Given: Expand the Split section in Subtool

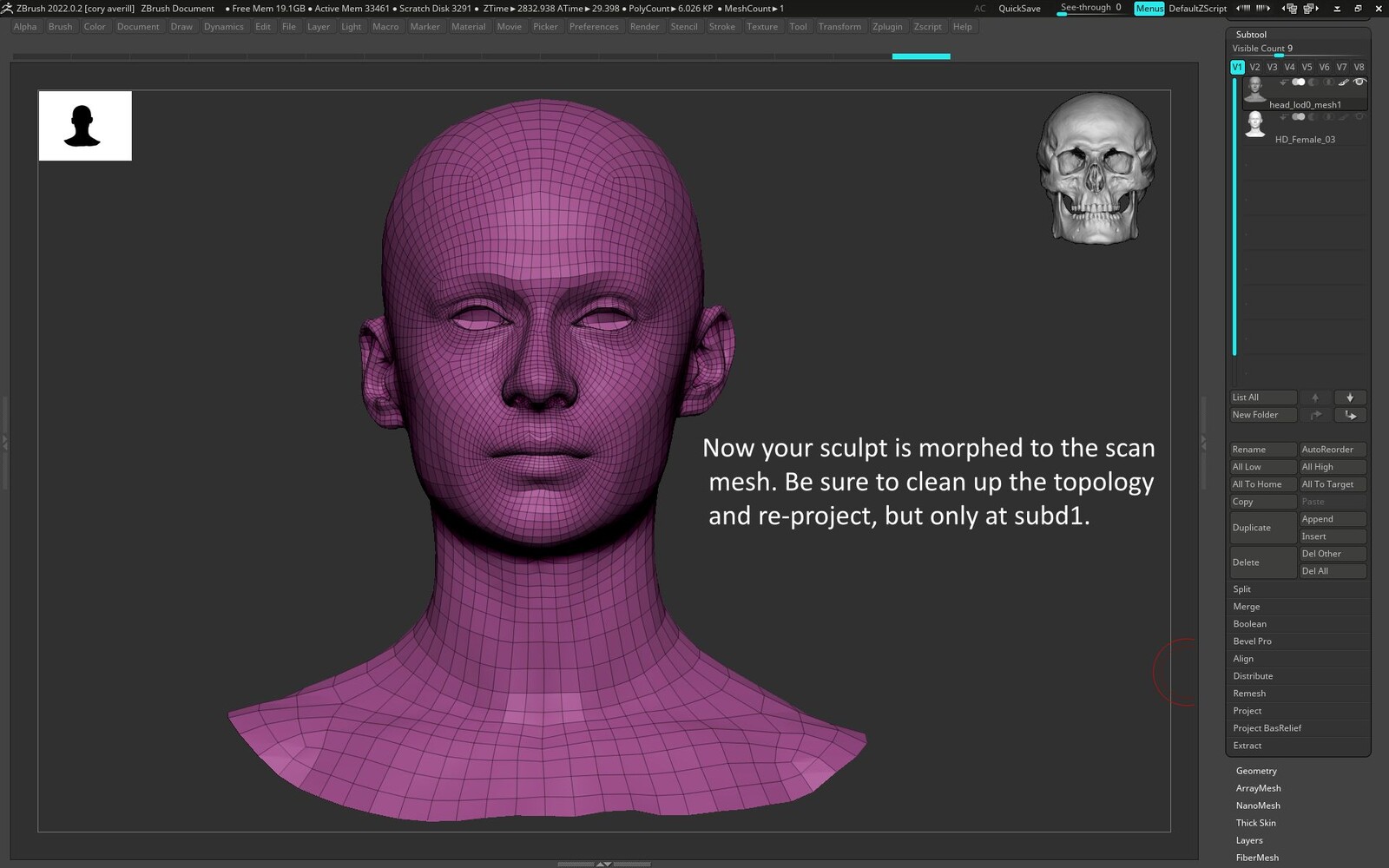Looking at the screenshot, I should click(x=1242, y=589).
